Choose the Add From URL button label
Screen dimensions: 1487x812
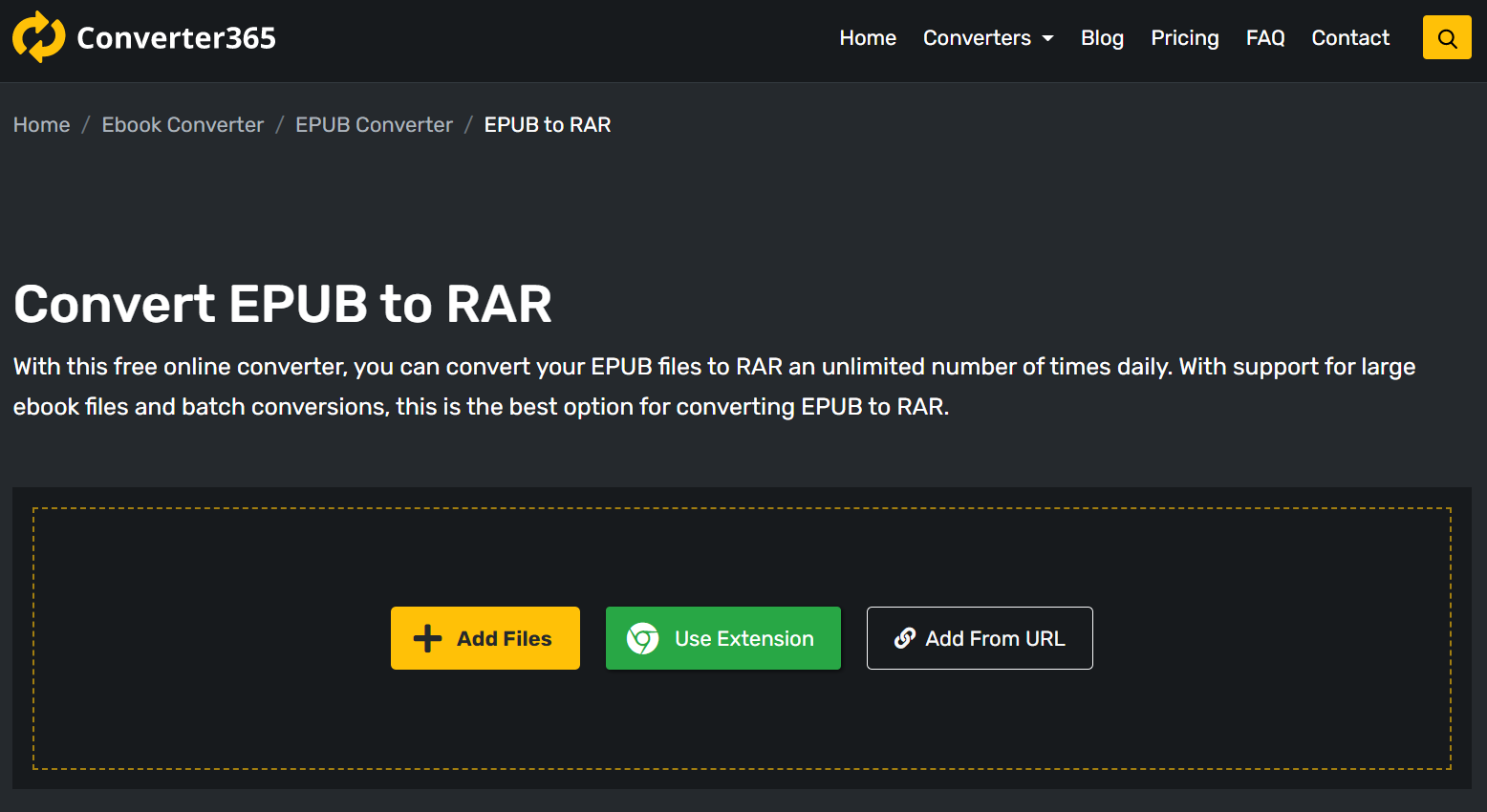coord(995,638)
